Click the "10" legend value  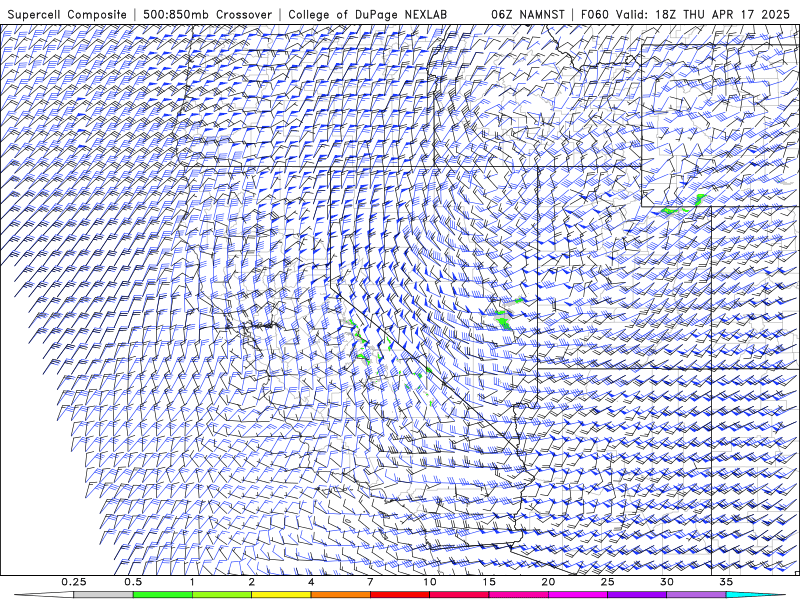tap(430, 582)
